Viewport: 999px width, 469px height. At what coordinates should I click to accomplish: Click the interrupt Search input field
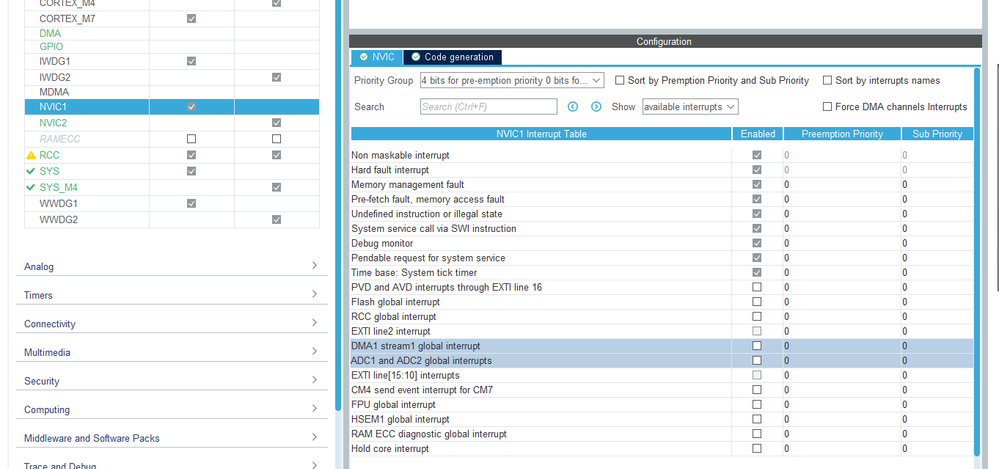point(489,107)
